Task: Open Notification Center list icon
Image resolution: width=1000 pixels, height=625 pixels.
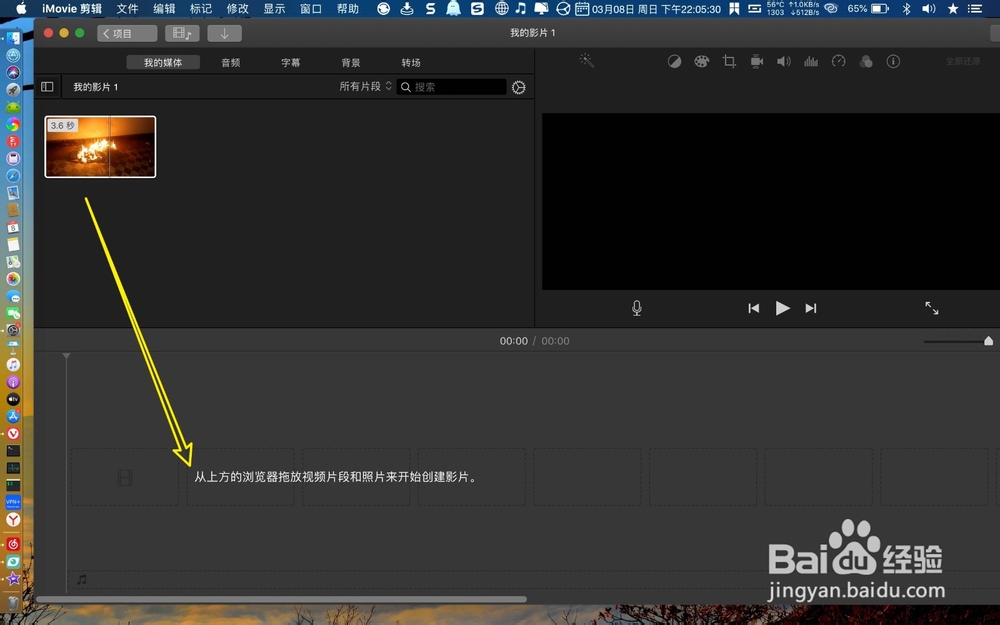Action: click(x=975, y=9)
